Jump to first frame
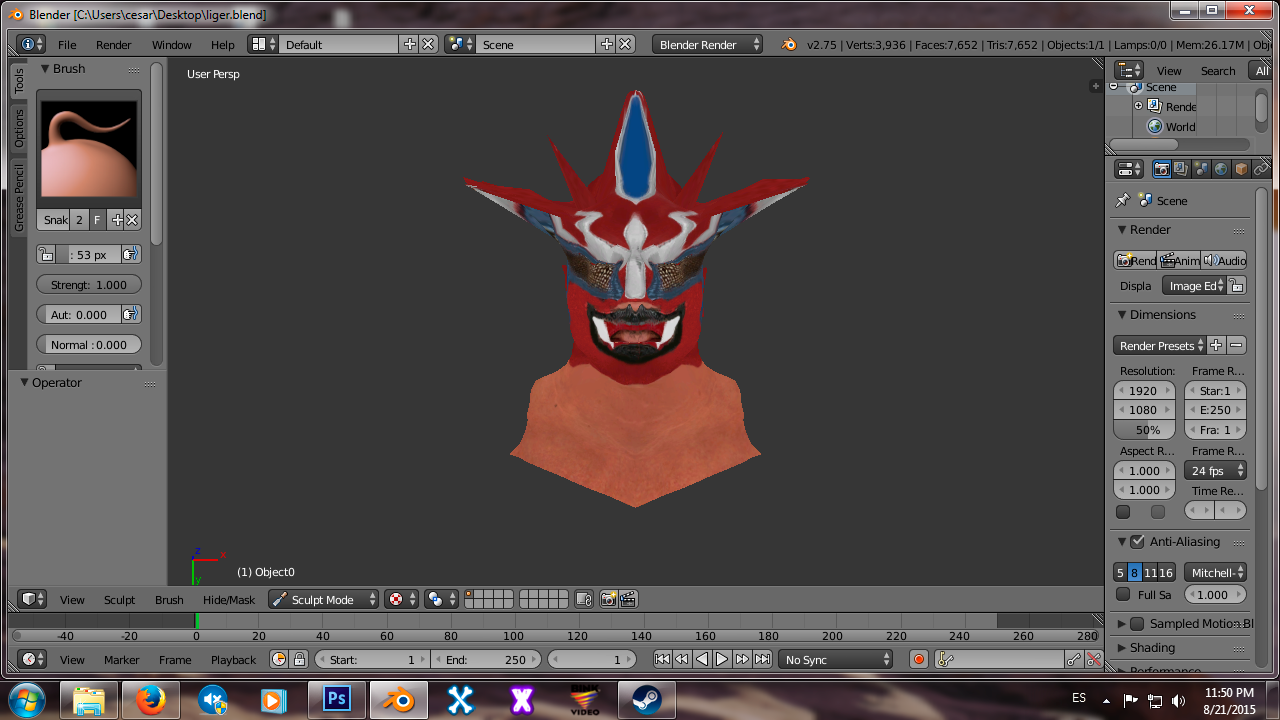The height and width of the screenshot is (720, 1280). [x=662, y=659]
